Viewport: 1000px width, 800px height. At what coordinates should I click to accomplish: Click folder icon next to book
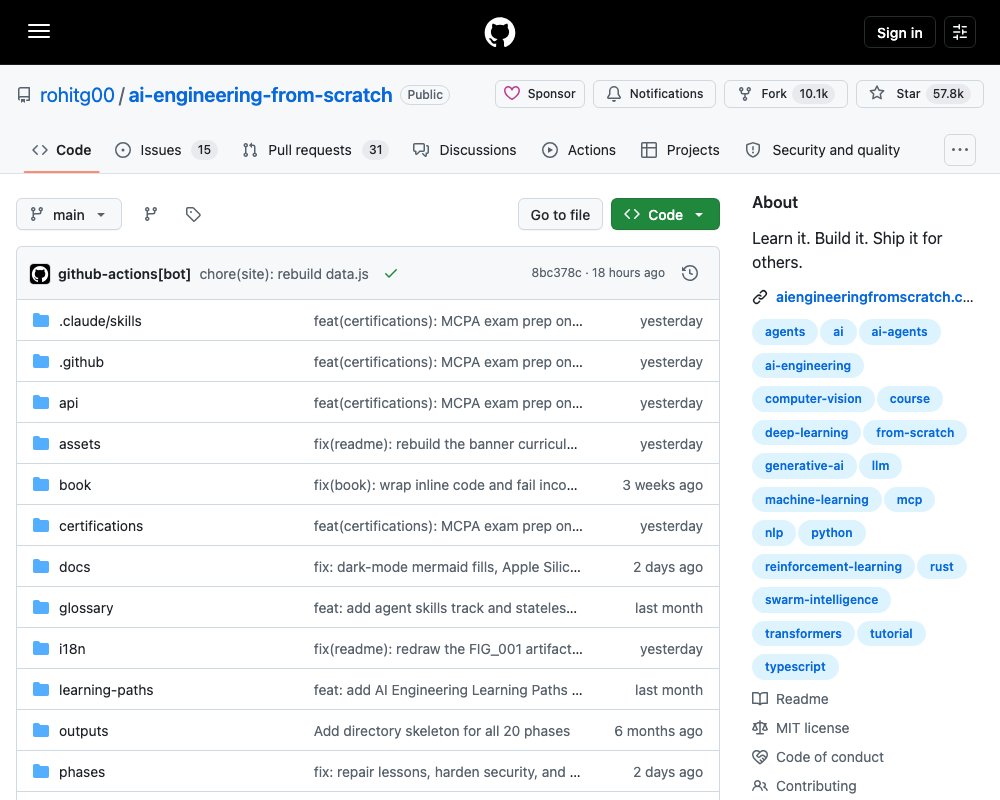[41, 484]
